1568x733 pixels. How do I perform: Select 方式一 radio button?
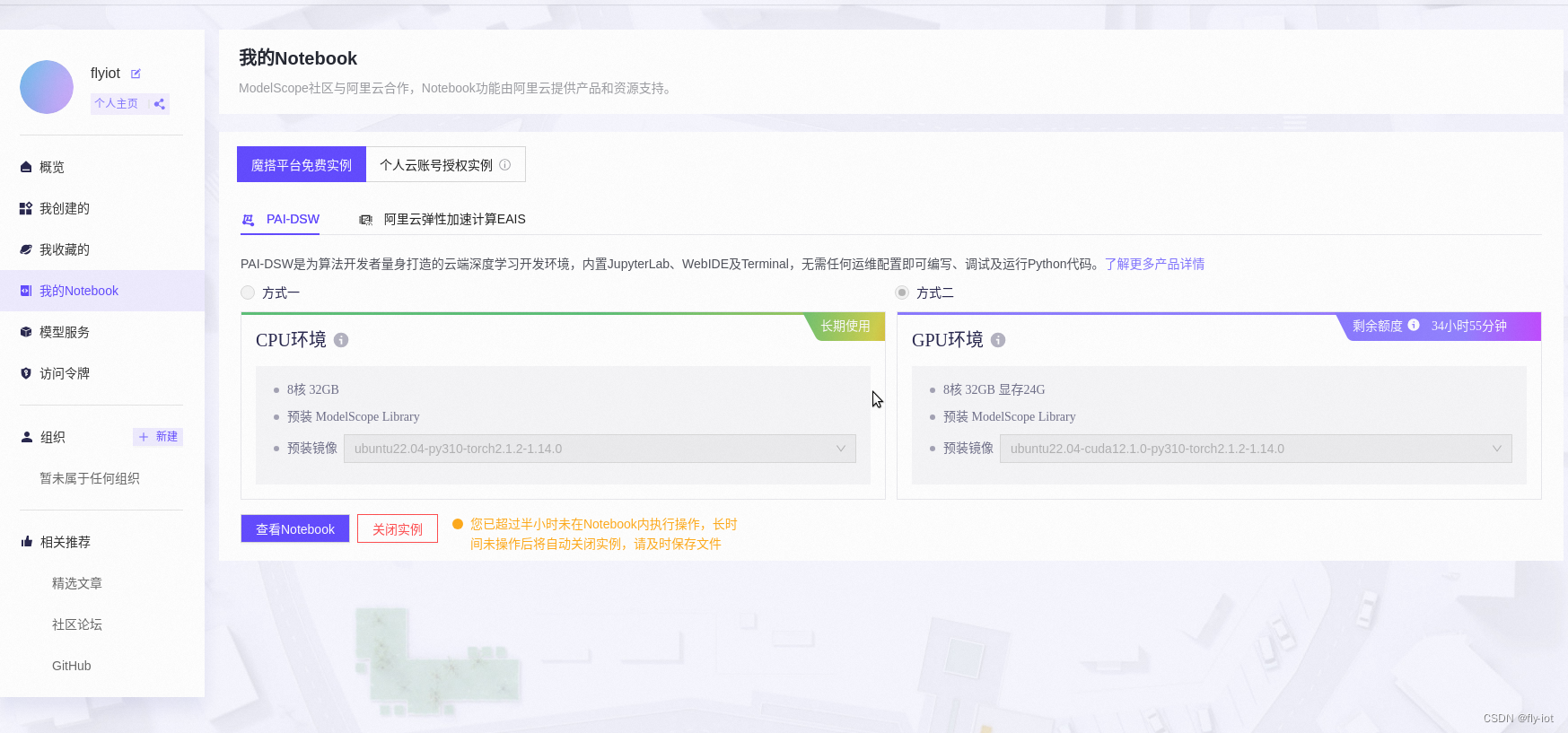point(248,292)
